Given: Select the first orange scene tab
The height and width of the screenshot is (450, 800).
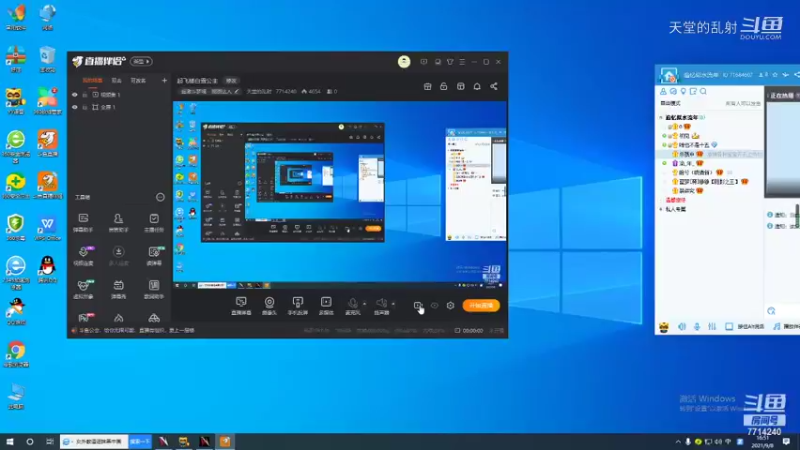Looking at the screenshot, I should (92, 81).
